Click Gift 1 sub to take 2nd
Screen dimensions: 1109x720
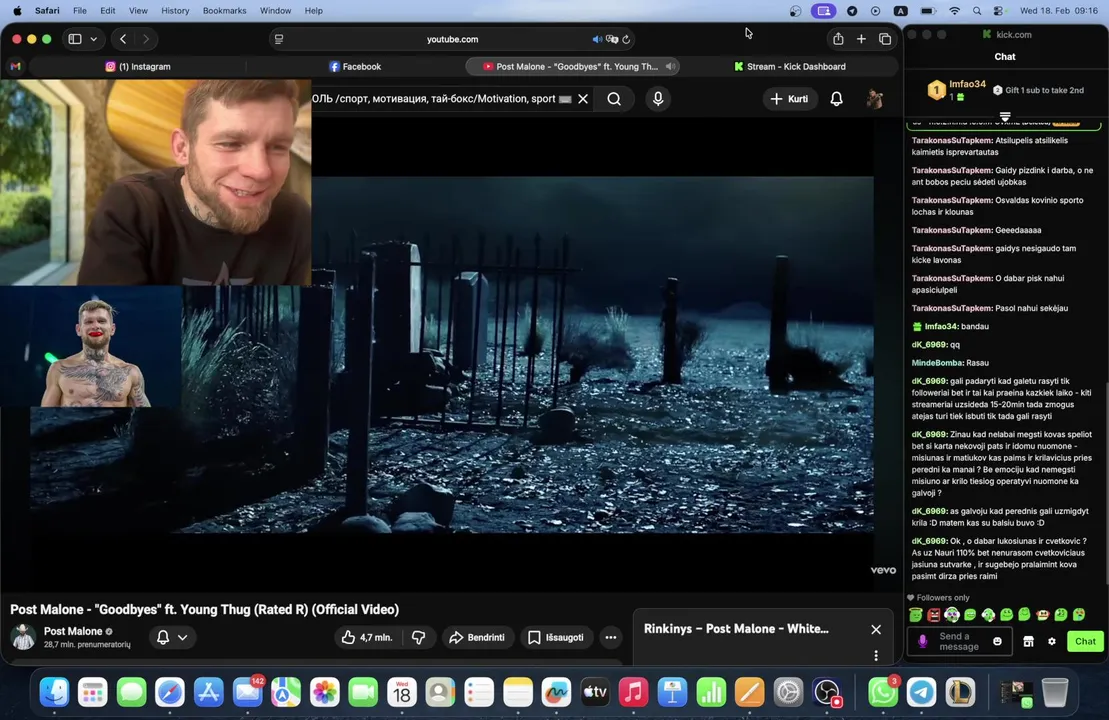[1038, 90]
